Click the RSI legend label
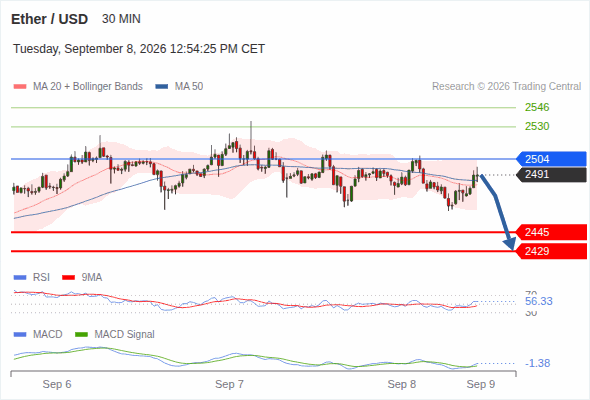Viewport: 590px width, 400px height. [41, 278]
